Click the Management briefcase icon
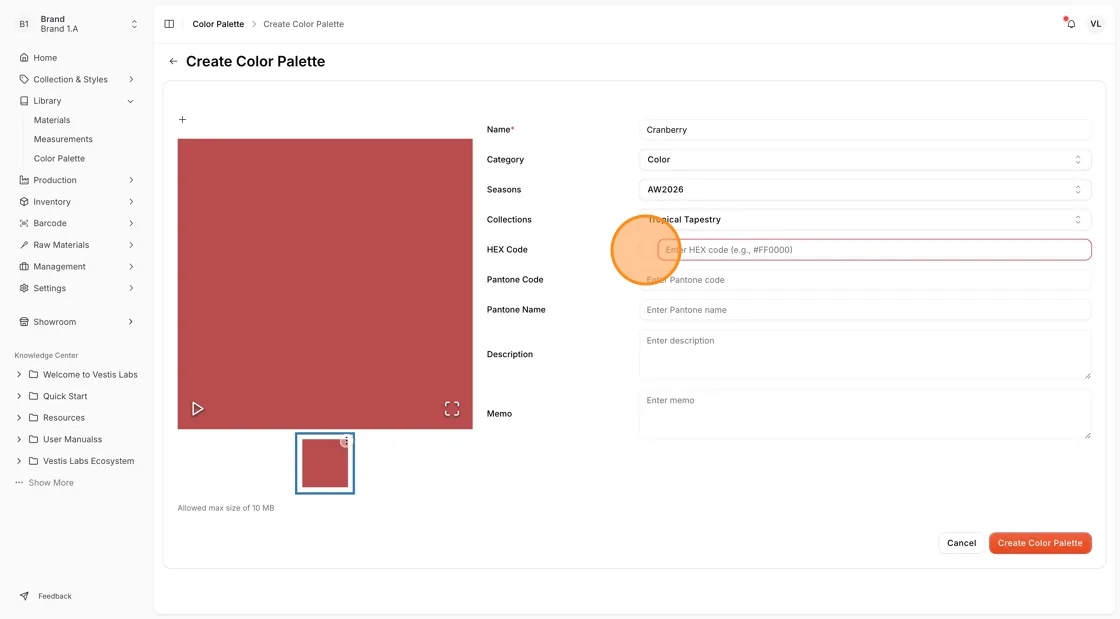The width and height of the screenshot is (1120, 619). 24,266
